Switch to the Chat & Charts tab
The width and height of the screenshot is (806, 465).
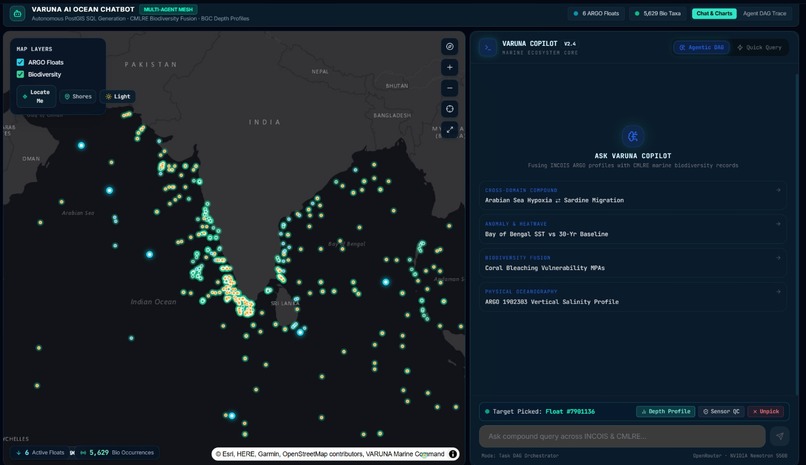point(714,13)
